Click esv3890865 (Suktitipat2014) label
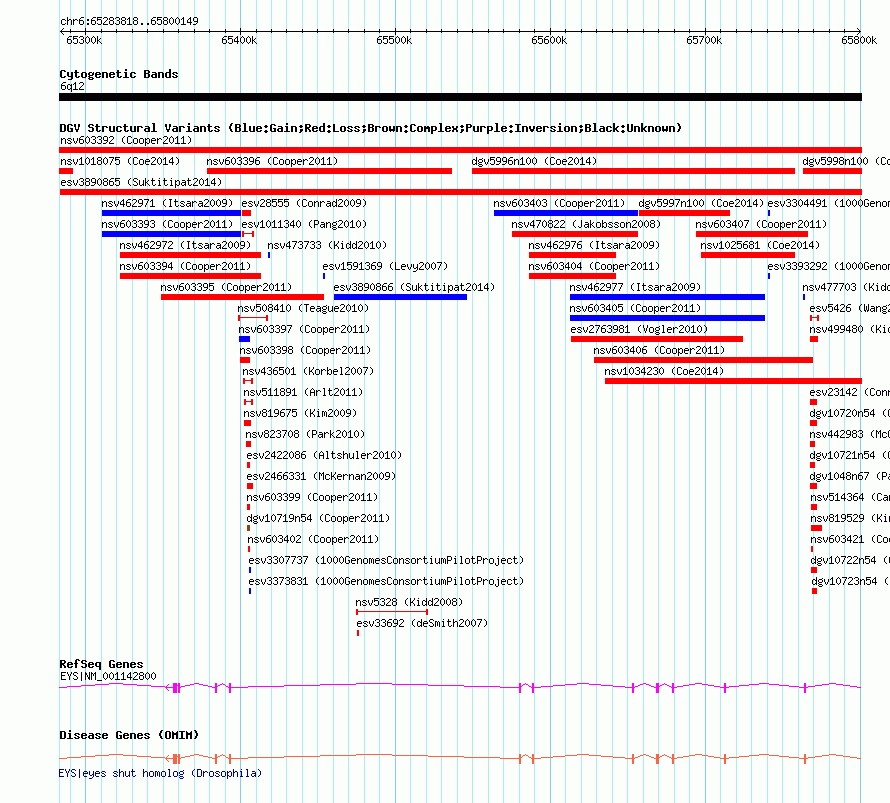Screen dimensions: 890x803 (141, 182)
